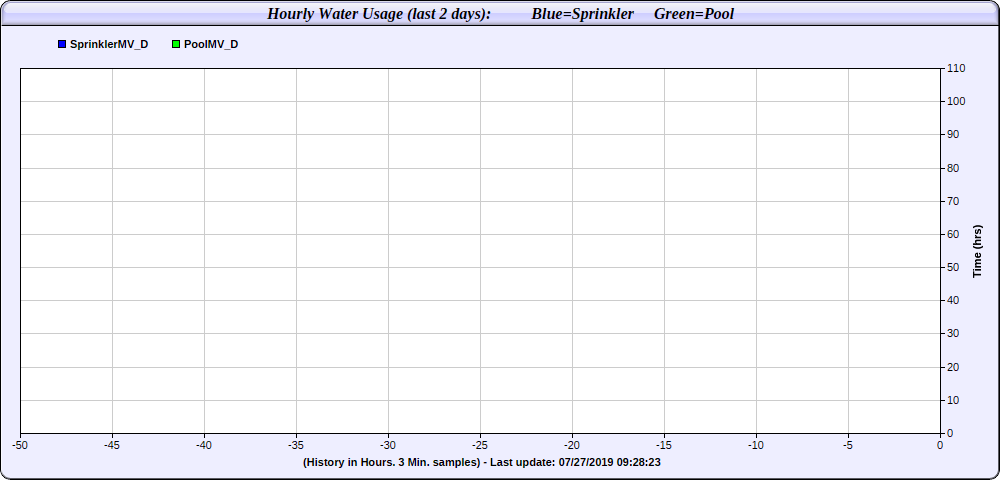
Task: Click the -15 label on the x-axis
Action: point(664,445)
